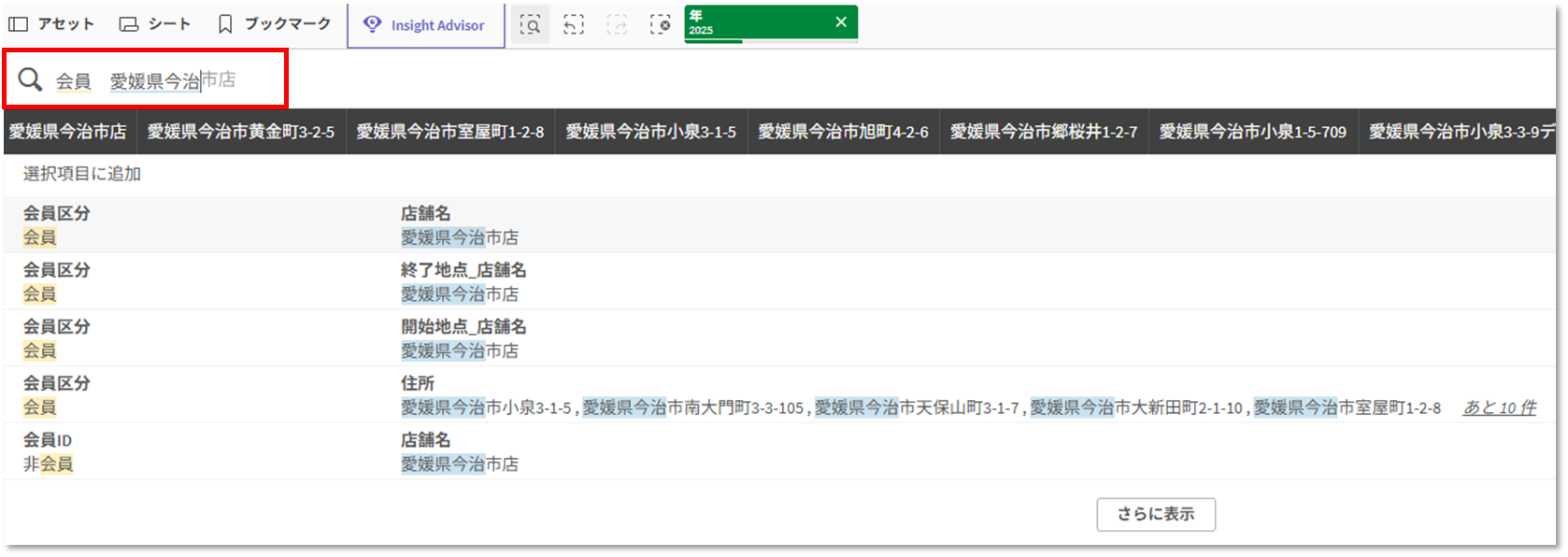
Task: Expand the あと 10 件 link
Action: click(1499, 407)
